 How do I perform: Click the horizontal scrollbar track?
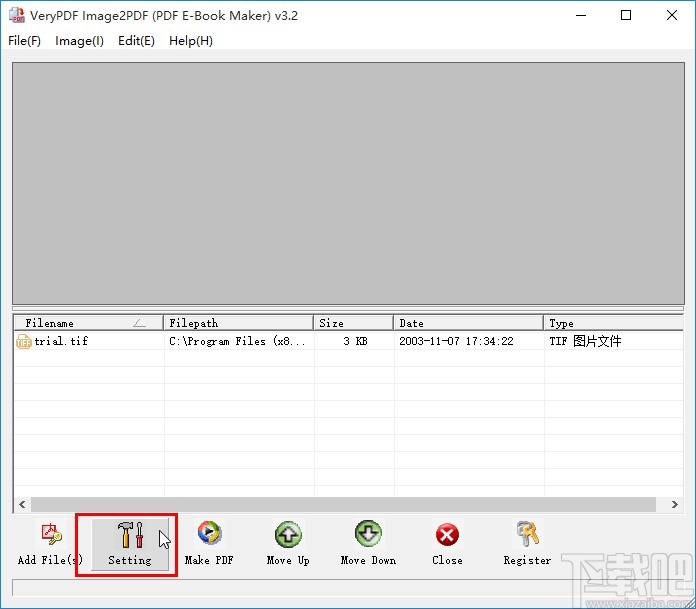coord(343,504)
